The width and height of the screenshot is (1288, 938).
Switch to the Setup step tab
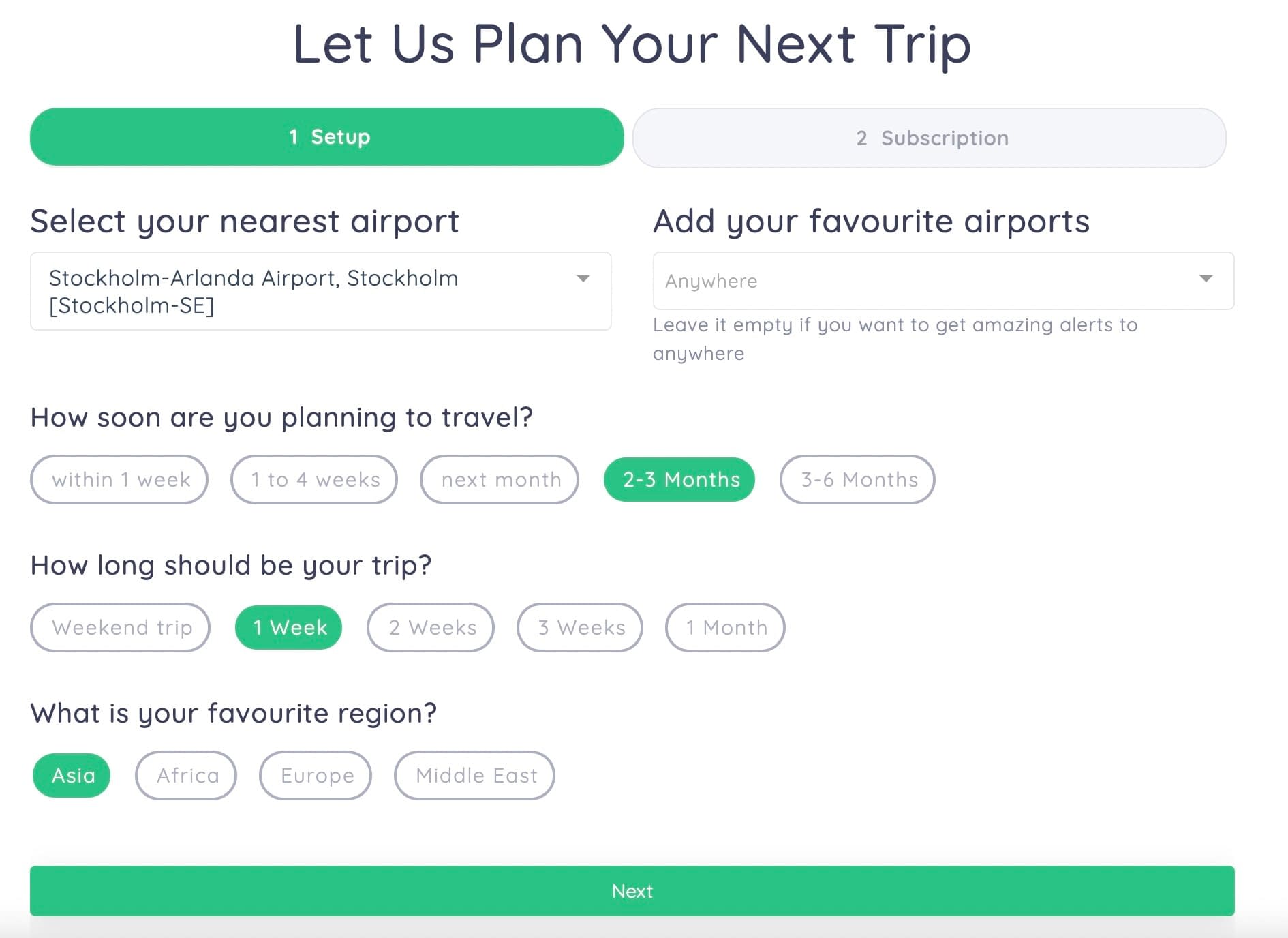click(x=327, y=137)
